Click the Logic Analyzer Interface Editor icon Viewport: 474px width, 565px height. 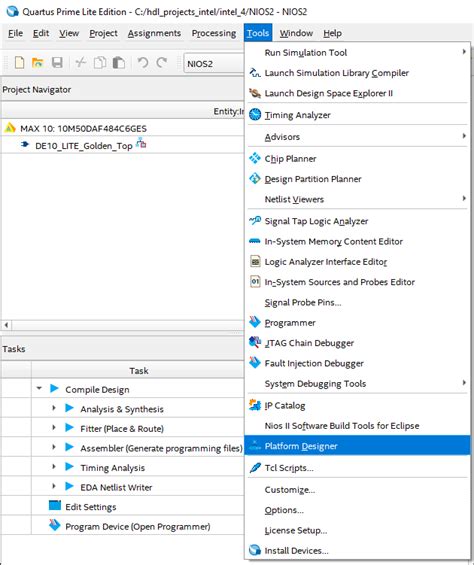pyautogui.click(x=255, y=261)
